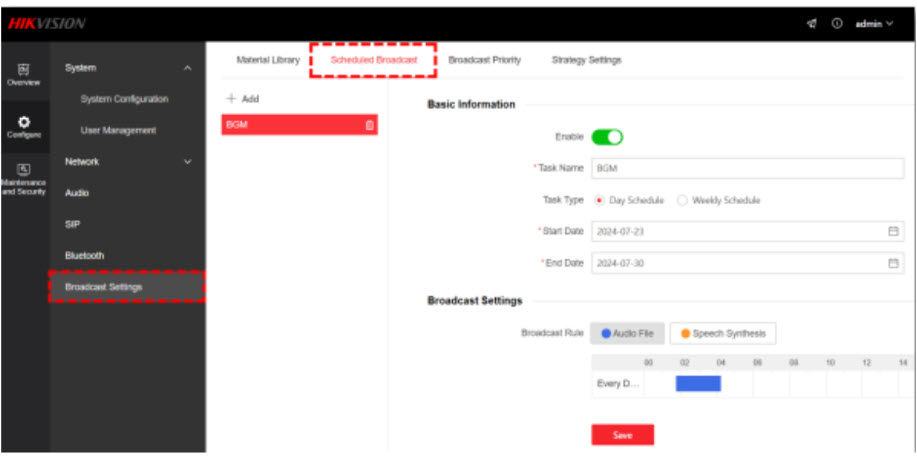Select the Day Schedule radio button
The width and height of the screenshot is (917, 473).
pyautogui.click(x=599, y=200)
